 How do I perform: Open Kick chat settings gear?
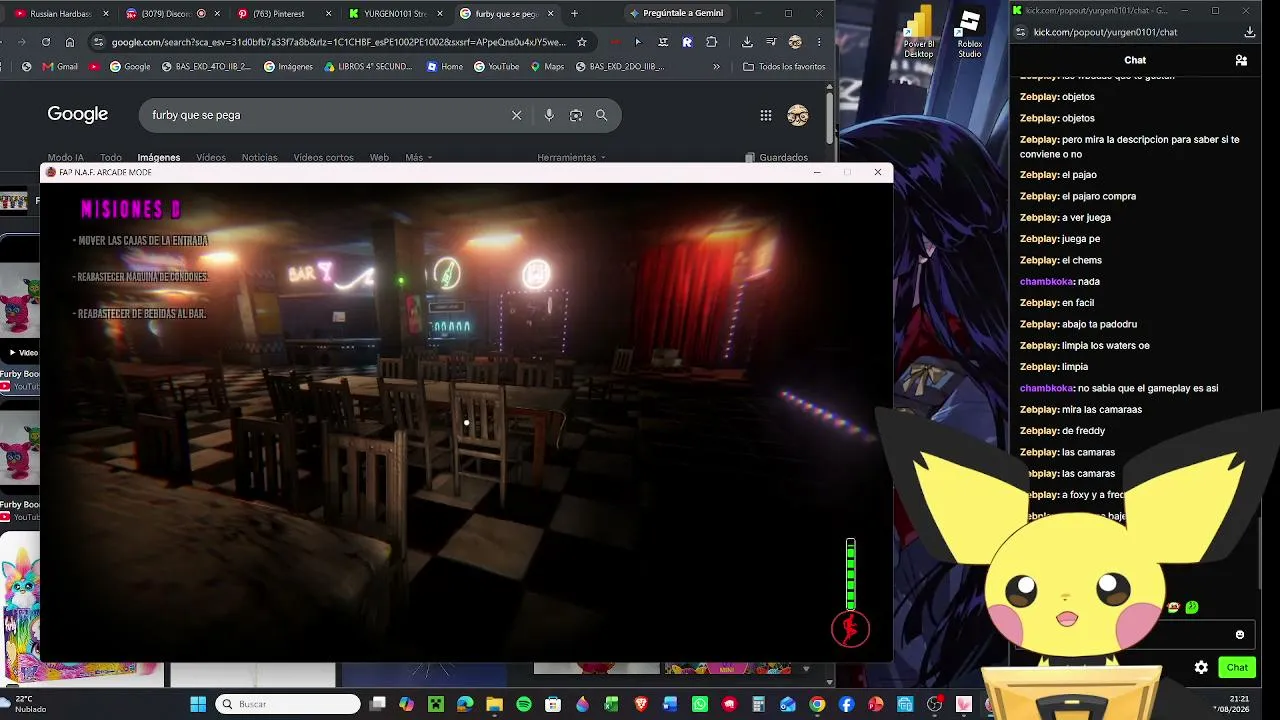(1201, 667)
